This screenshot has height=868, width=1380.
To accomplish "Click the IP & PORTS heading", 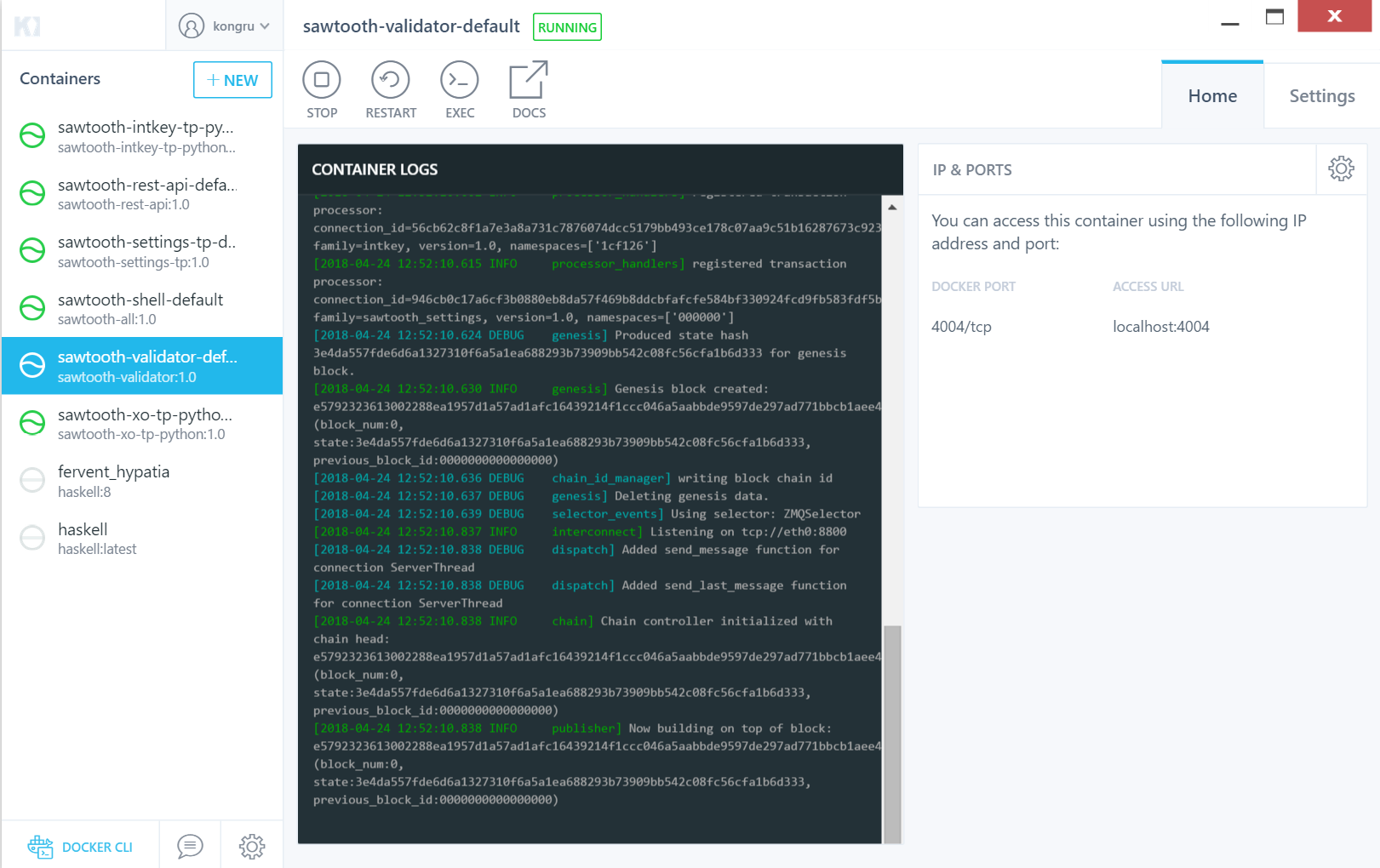I will pyautogui.click(x=972, y=170).
